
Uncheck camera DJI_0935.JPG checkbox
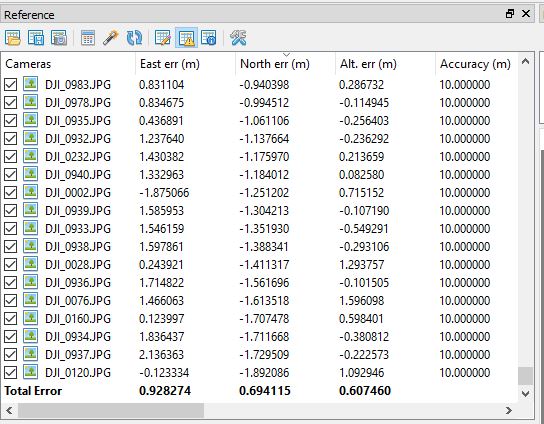11,120
